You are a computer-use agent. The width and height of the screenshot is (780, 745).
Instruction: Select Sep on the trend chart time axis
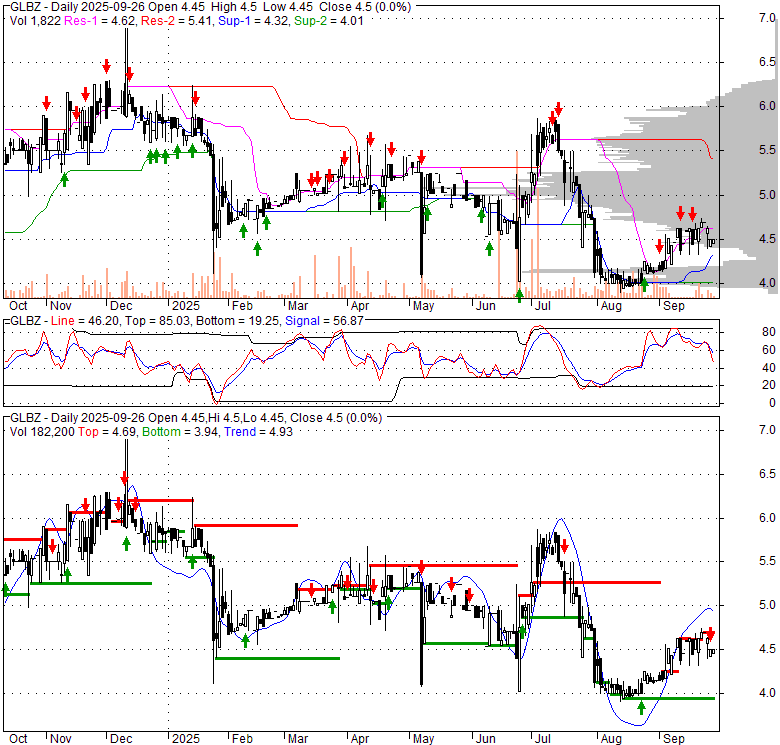[674, 739]
